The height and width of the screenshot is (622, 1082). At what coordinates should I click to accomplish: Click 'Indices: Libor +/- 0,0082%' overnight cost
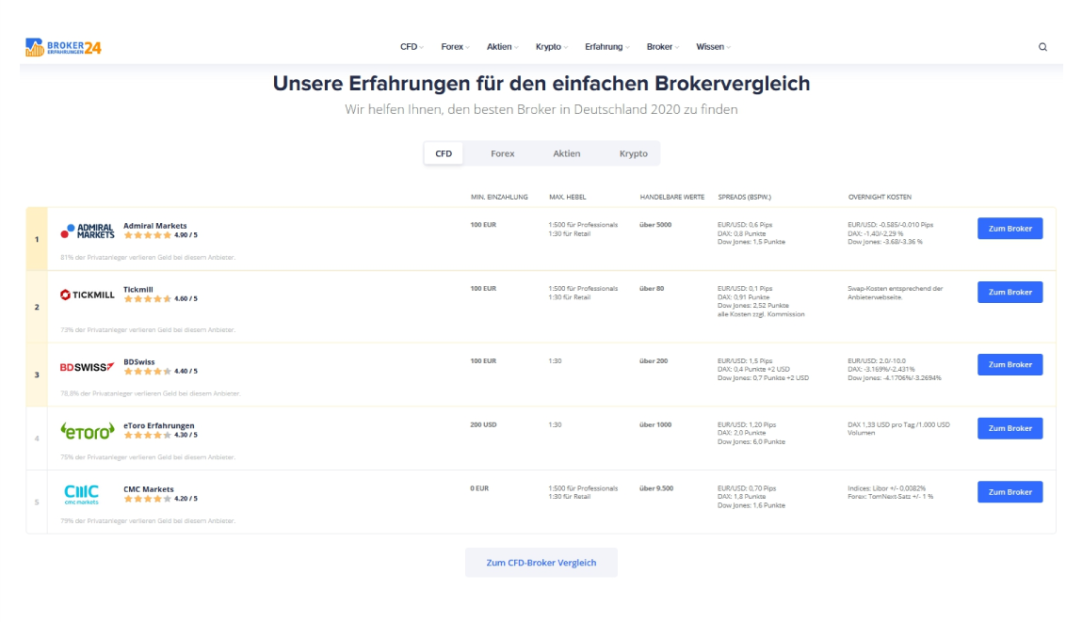tap(887, 488)
